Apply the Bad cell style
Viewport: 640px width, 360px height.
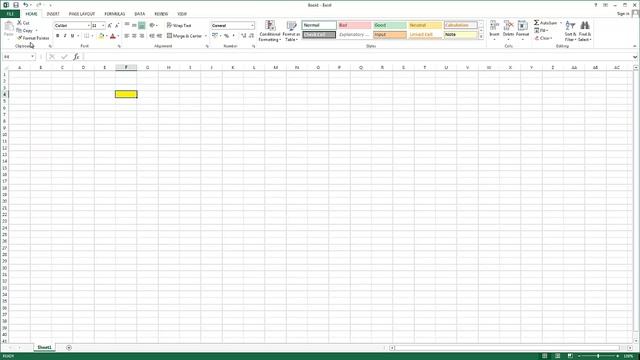coord(354,25)
